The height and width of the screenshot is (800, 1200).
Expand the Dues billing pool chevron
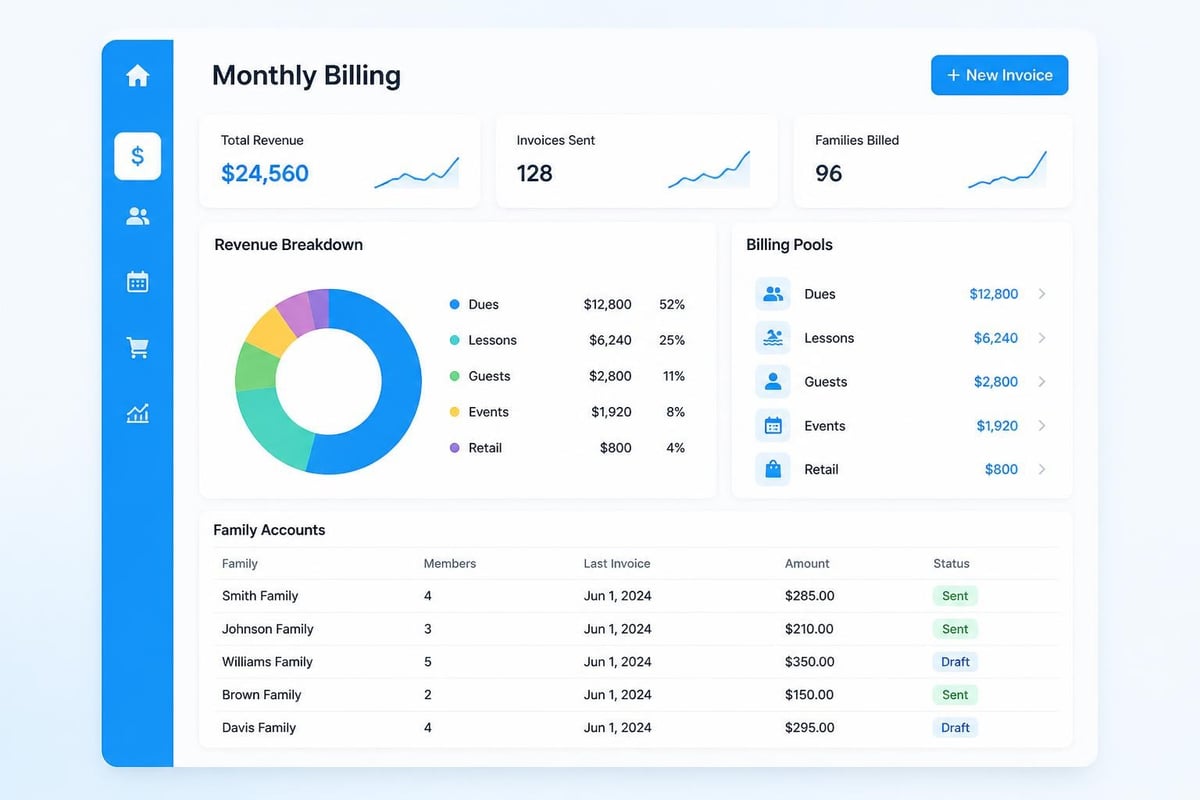click(1042, 294)
